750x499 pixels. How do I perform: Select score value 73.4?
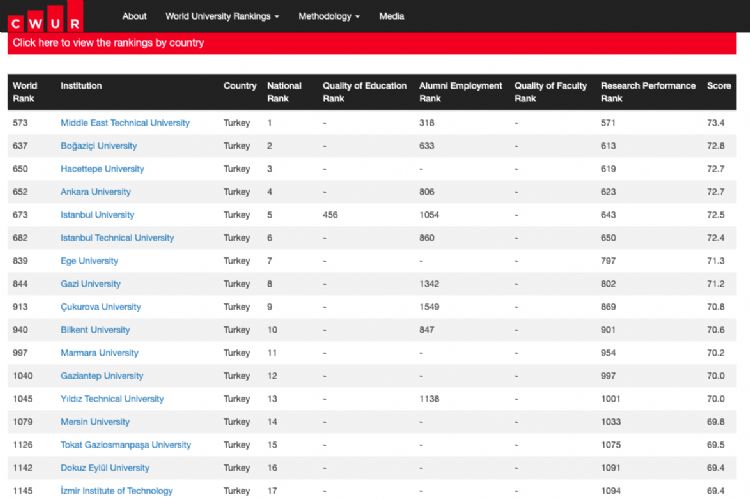coord(716,123)
